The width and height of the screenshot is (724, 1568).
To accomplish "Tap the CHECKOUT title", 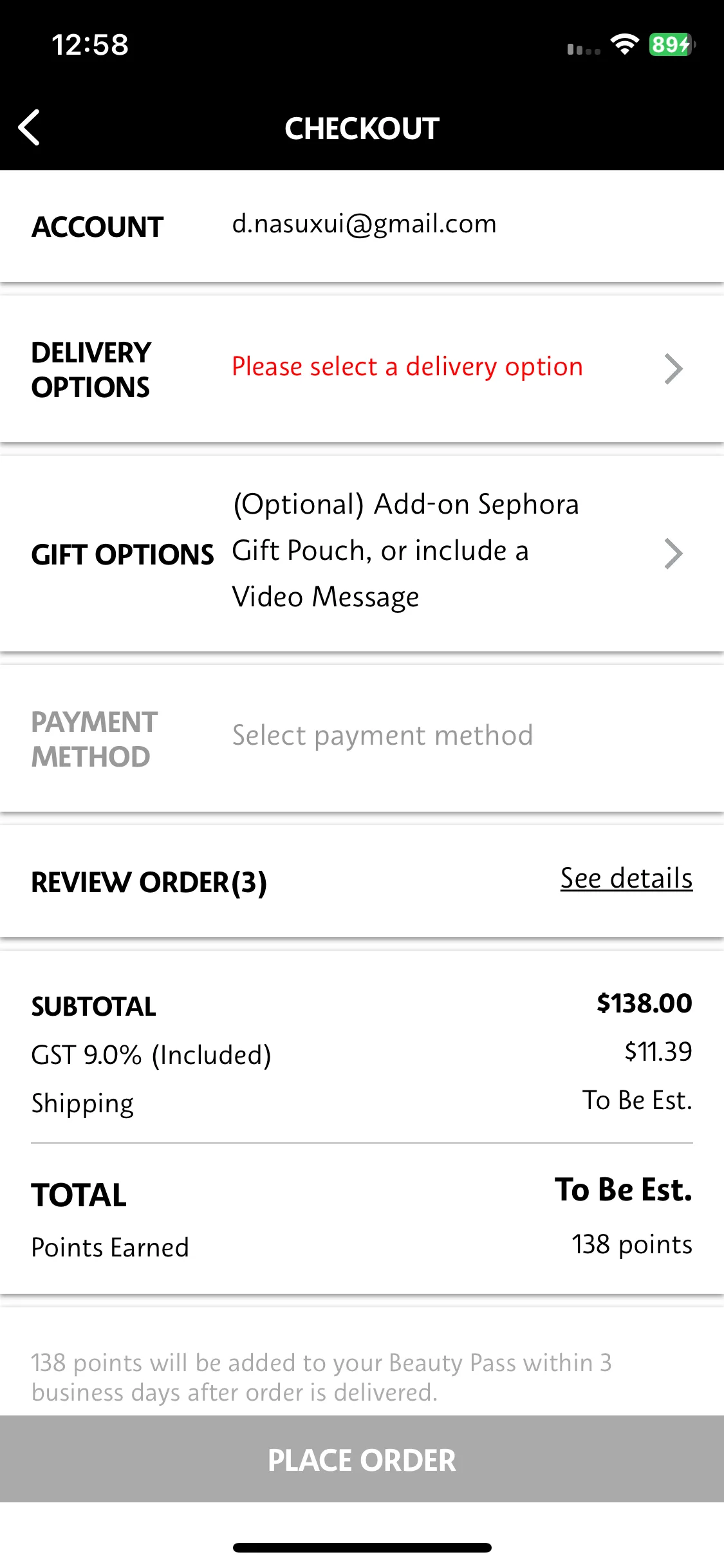I will tap(362, 128).
